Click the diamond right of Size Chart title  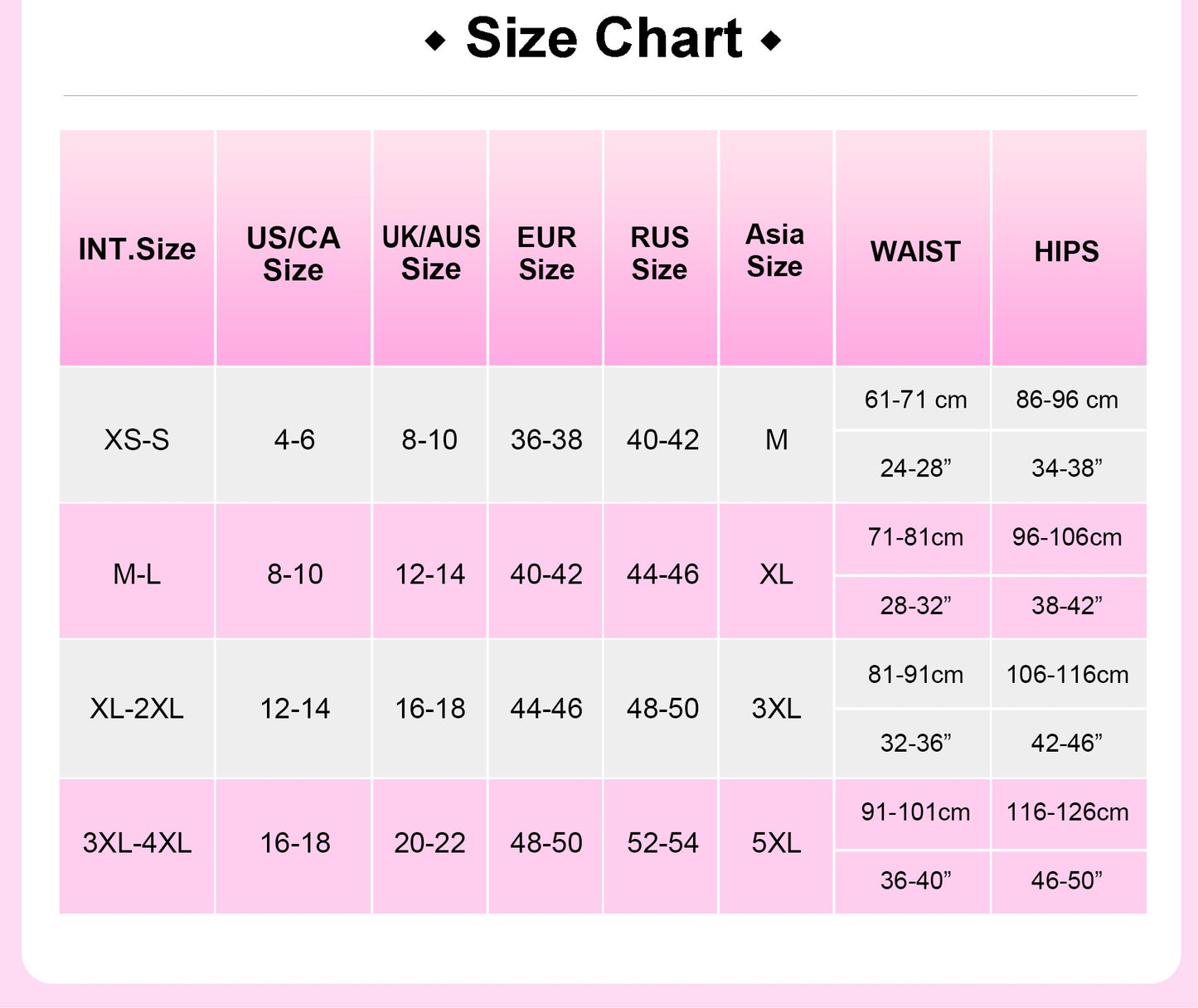coord(771,41)
